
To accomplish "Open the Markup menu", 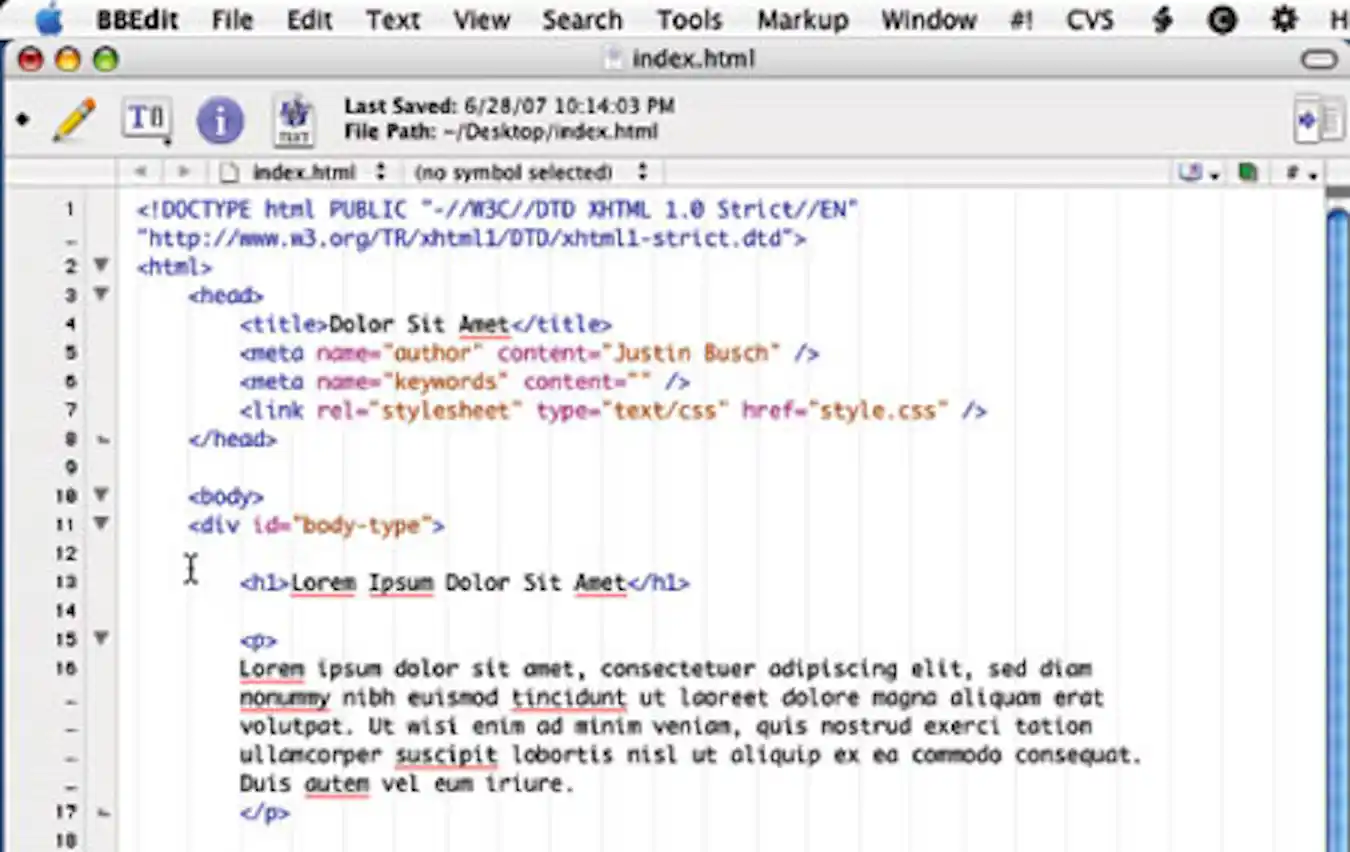I will coord(802,18).
